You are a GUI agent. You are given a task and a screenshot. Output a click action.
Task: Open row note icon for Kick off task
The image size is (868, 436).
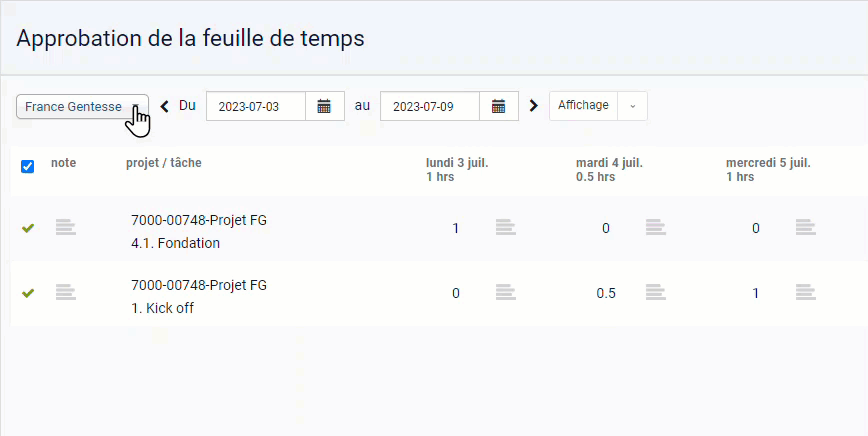pos(66,292)
